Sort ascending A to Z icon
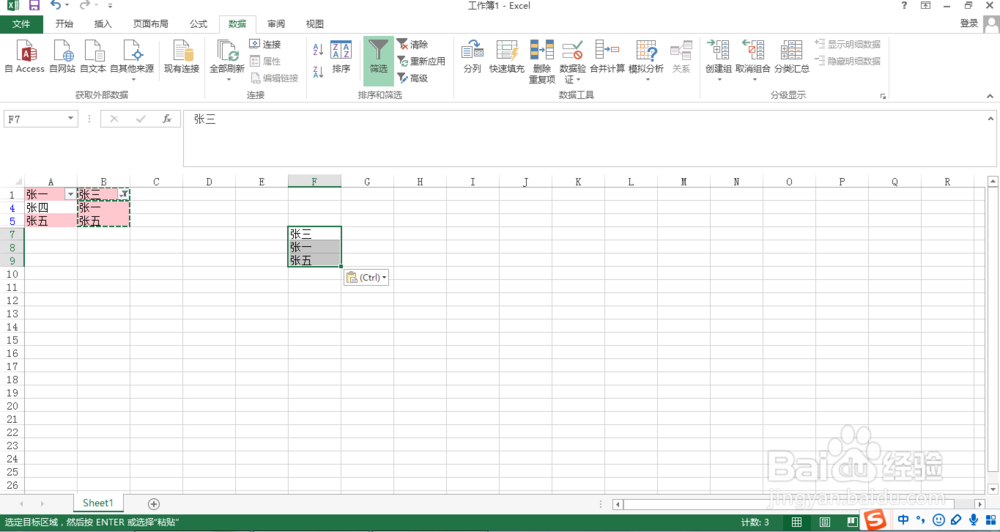The image size is (1000, 532). coord(318,48)
